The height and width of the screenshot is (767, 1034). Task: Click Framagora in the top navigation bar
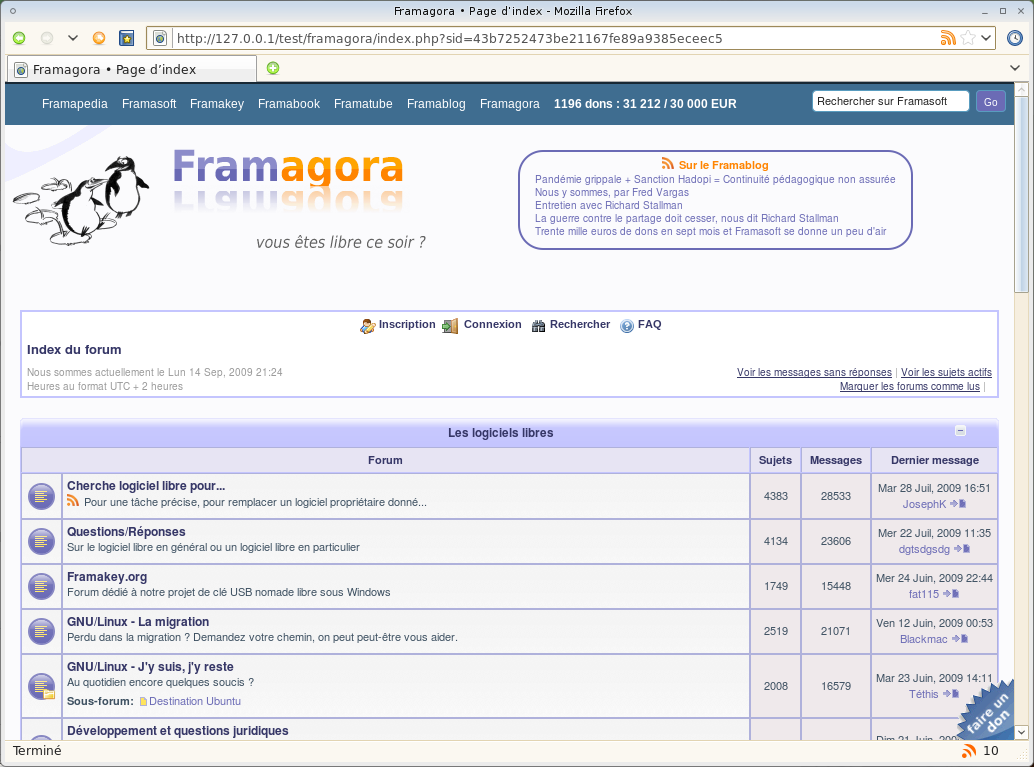pyautogui.click(x=510, y=104)
